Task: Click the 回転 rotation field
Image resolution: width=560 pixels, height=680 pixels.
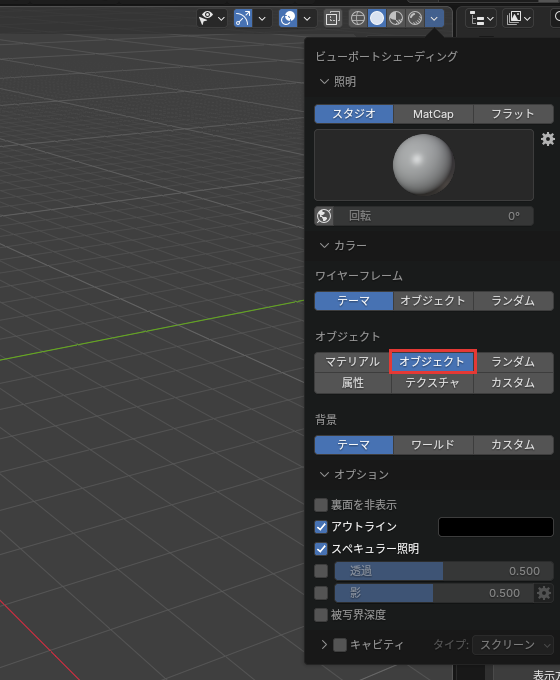Action: pos(434,216)
